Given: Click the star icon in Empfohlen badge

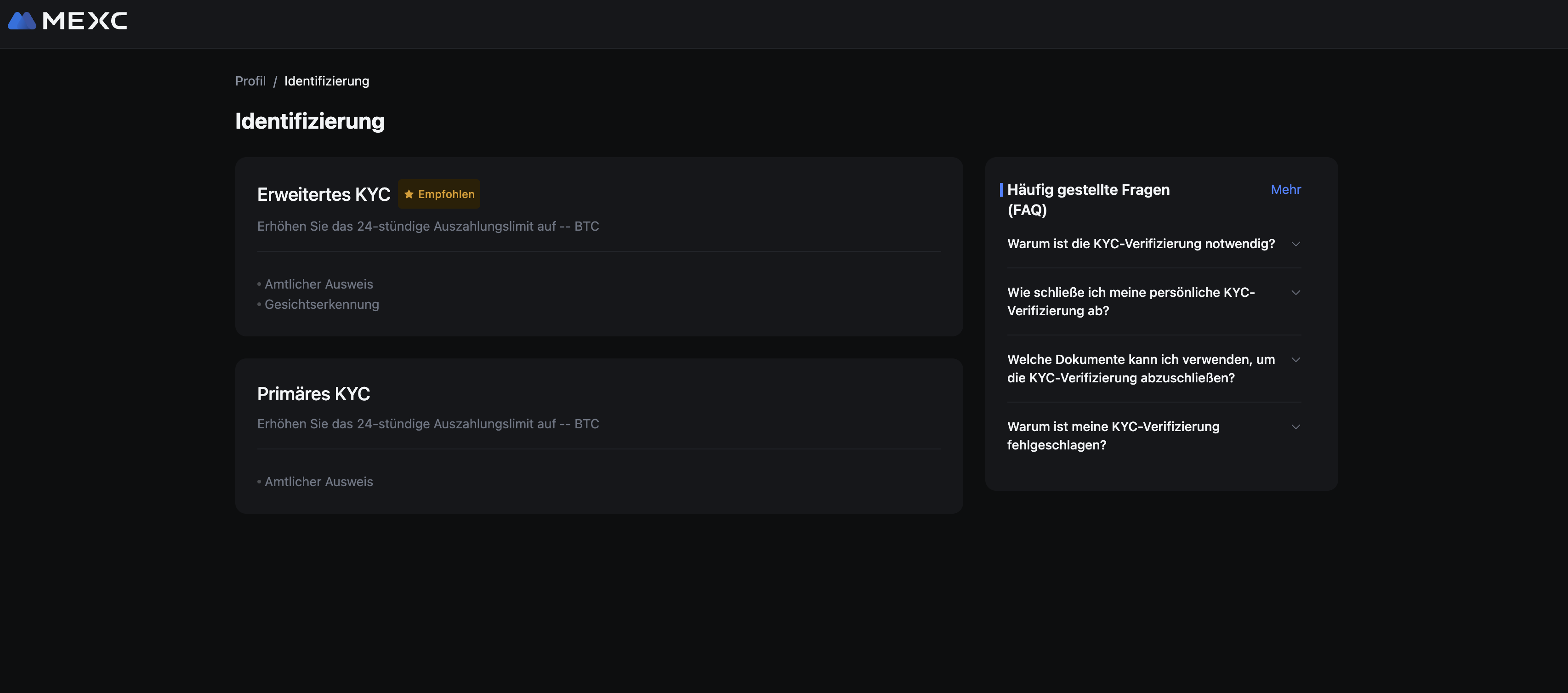Looking at the screenshot, I should click(409, 194).
